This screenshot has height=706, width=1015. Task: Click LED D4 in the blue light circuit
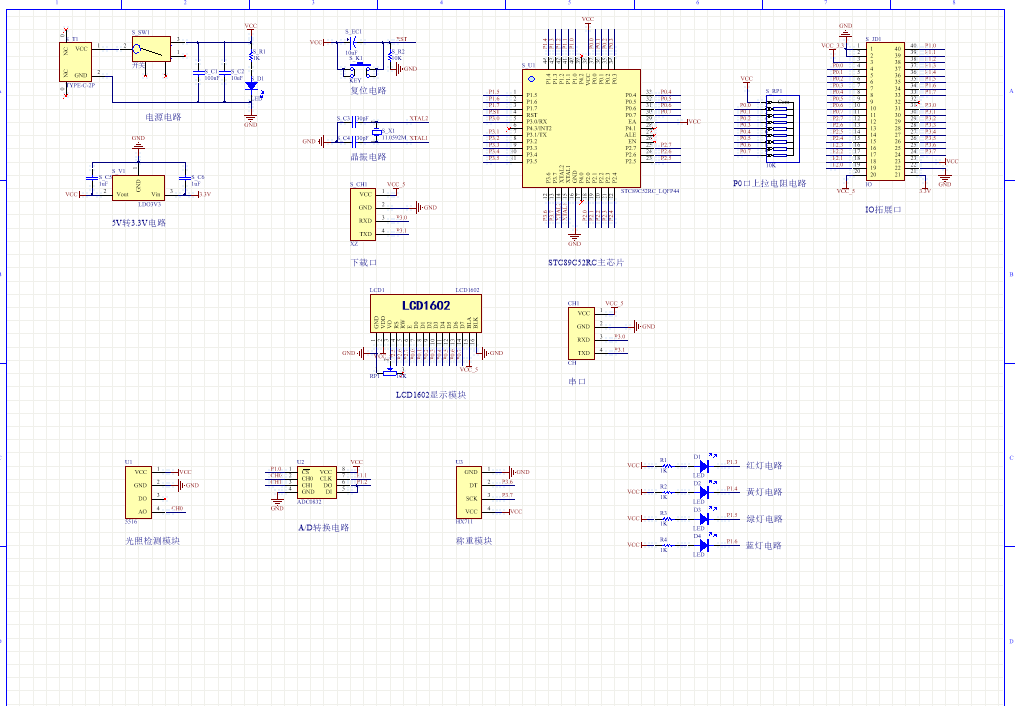click(704, 545)
